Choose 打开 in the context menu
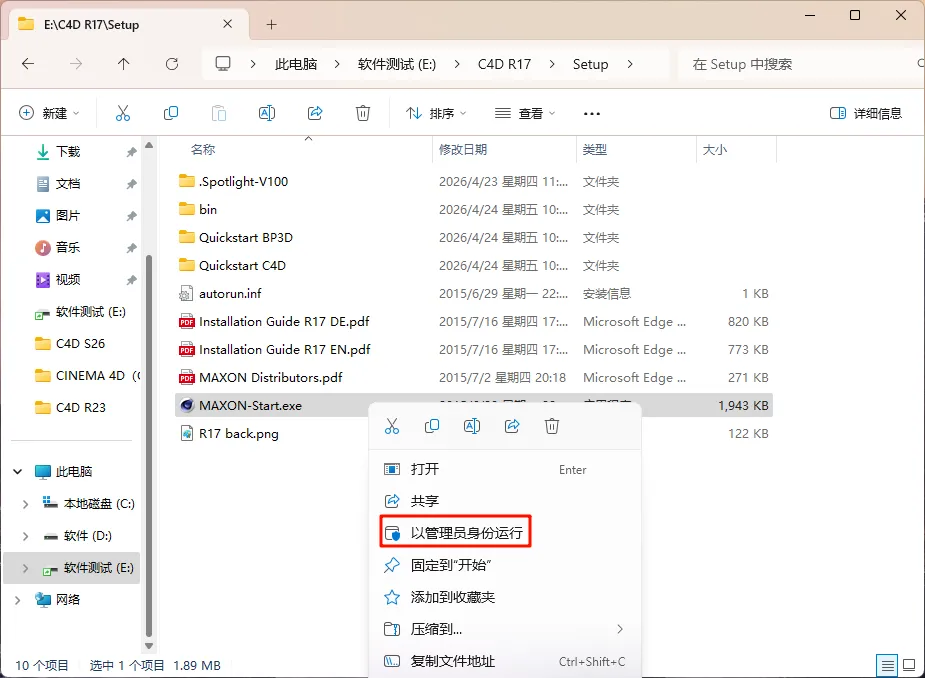Screen dimensions: 925x678 tap(504, 470)
